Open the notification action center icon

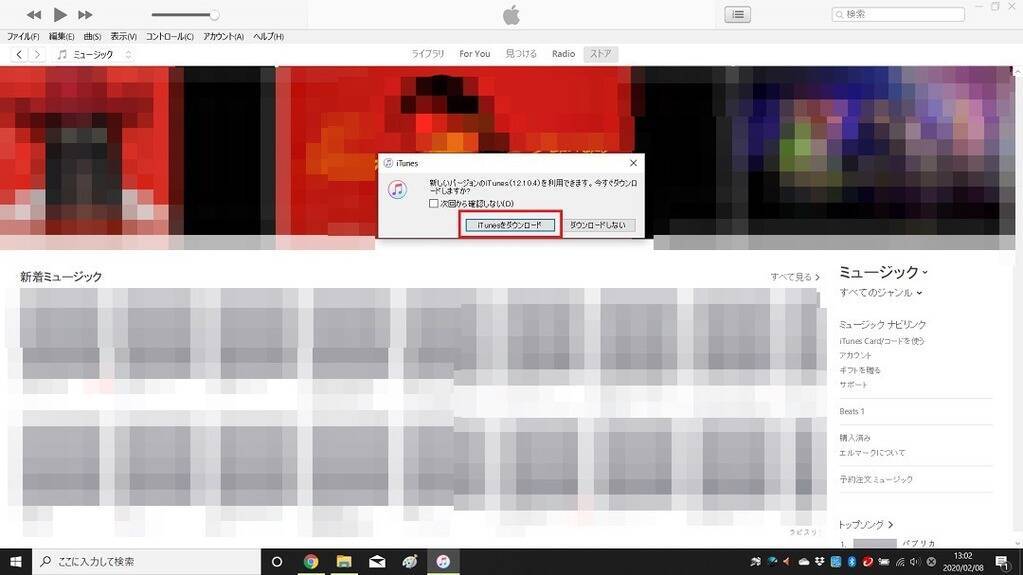(1003, 561)
